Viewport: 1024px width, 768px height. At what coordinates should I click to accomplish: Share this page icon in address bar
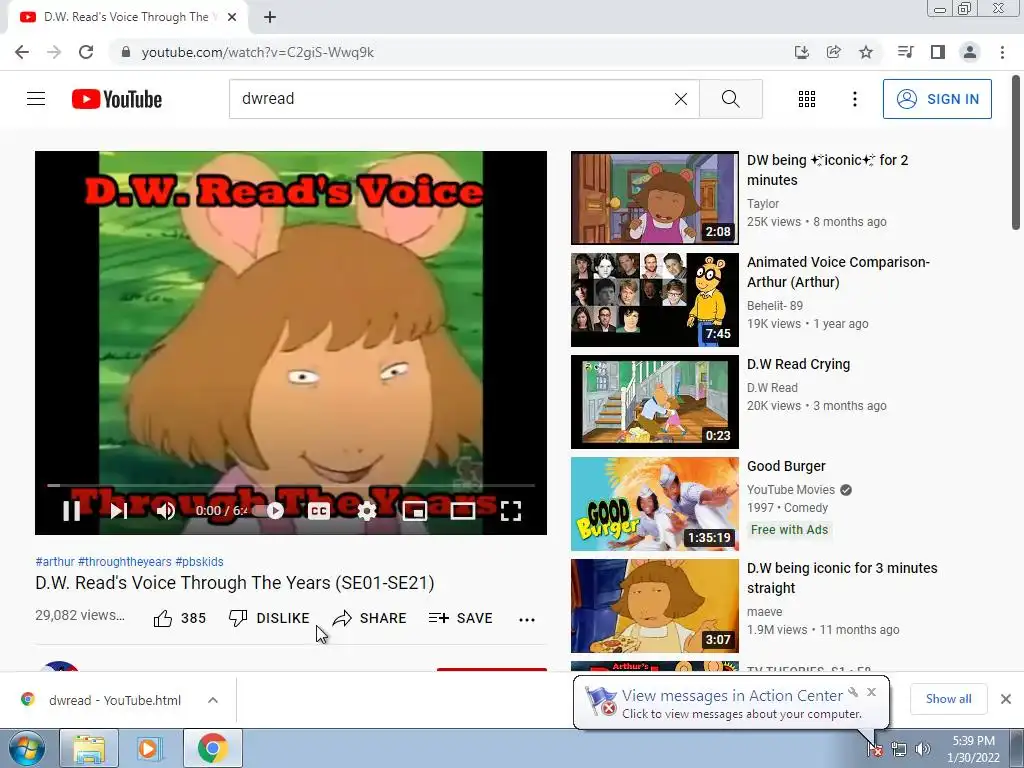(x=834, y=52)
